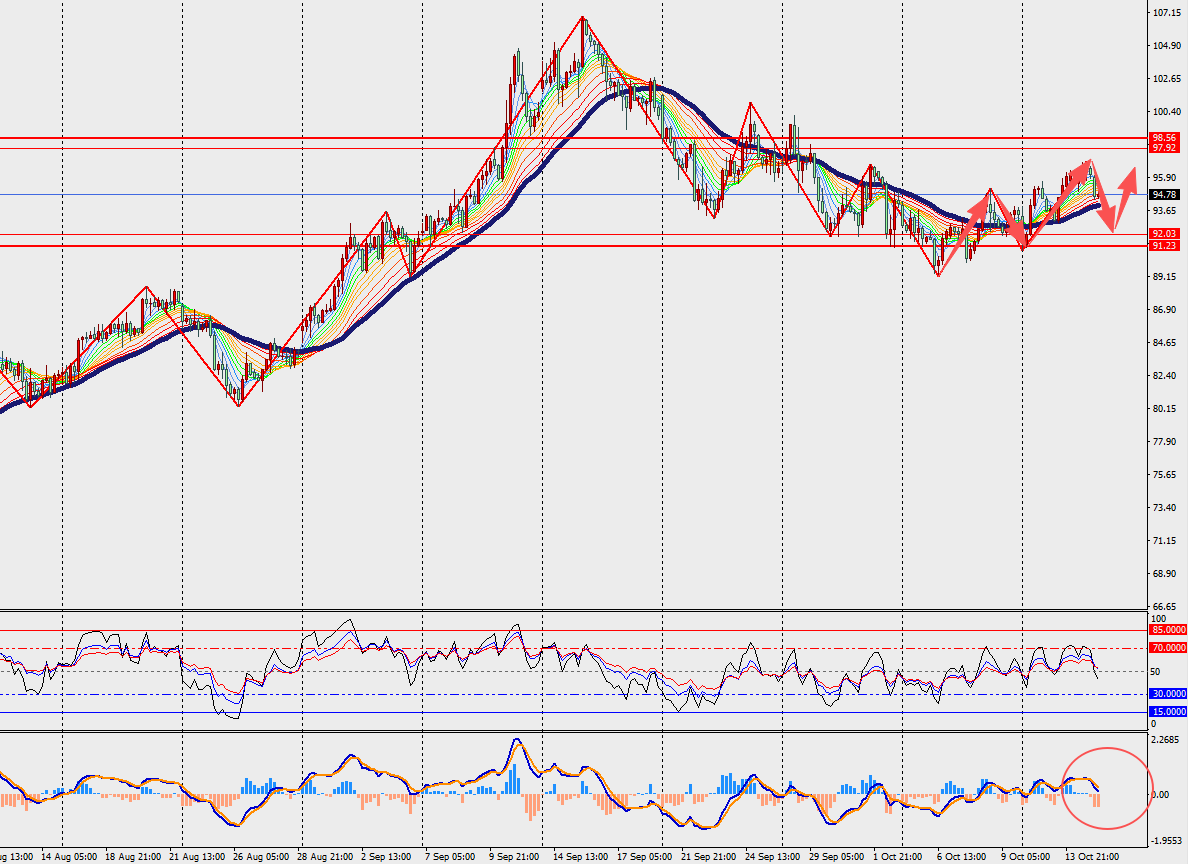Image resolution: width=1189 pixels, height=864 pixels.
Task: Select the oscillator 15.0000 oversold level label
Action: (1169, 712)
